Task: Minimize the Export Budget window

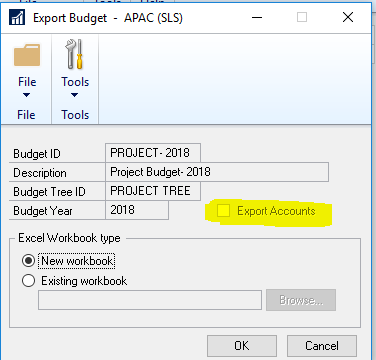Action: coord(257,17)
